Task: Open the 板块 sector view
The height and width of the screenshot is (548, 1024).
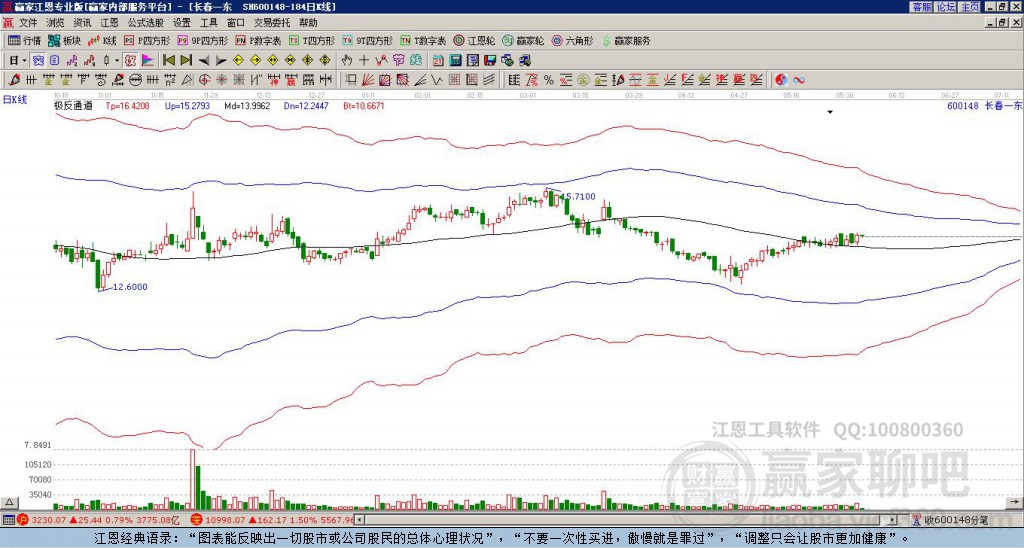Action: point(64,40)
